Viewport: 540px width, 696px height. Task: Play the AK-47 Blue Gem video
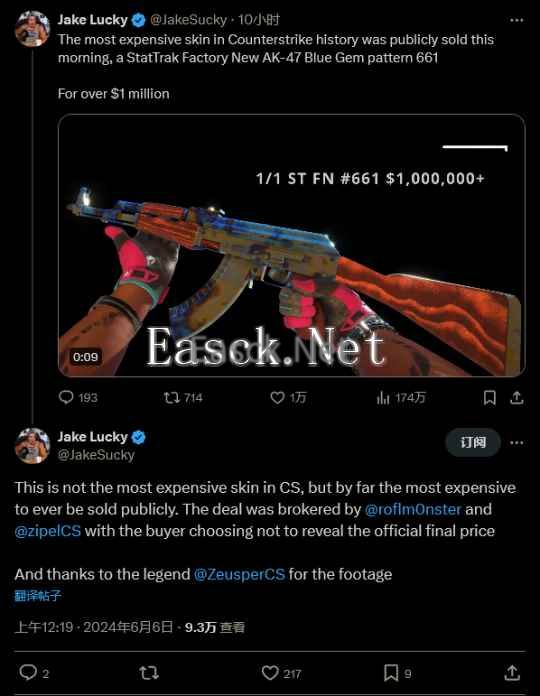(x=292, y=245)
